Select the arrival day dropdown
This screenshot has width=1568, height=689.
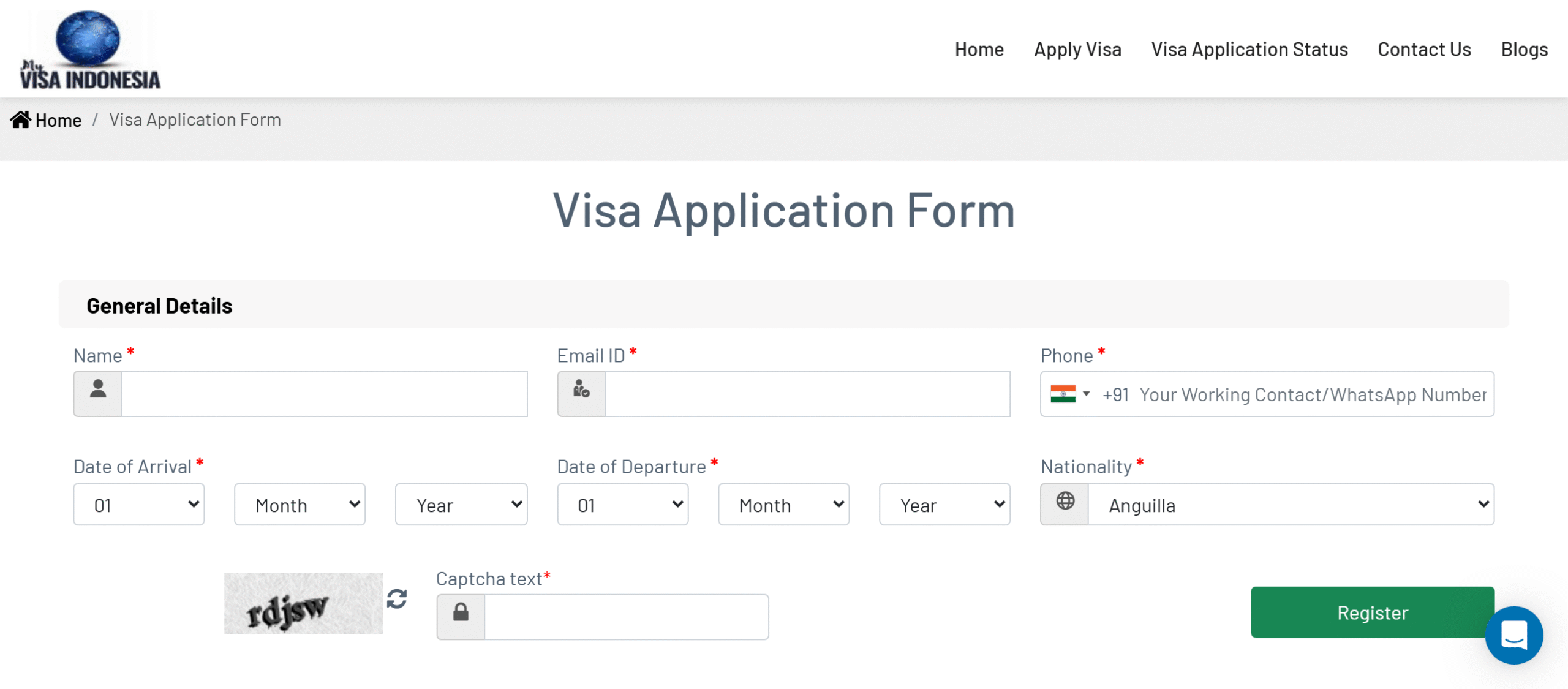(x=139, y=504)
